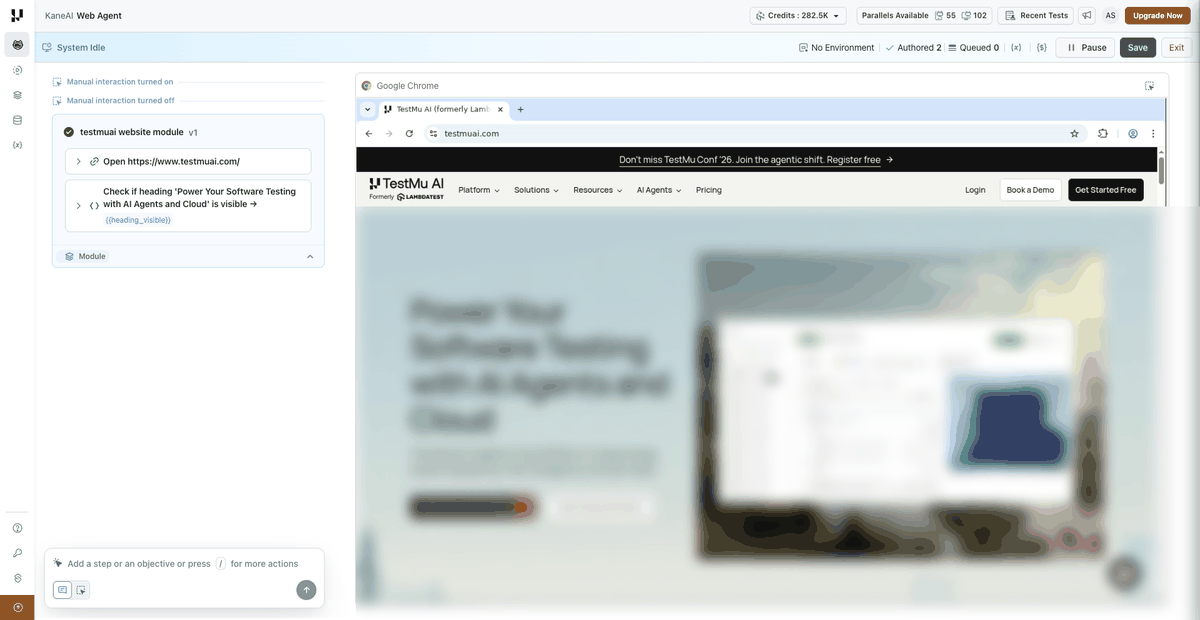Open the Resources menu on TestMu site
The width and height of the screenshot is (1200, 620).
[598, 190]
